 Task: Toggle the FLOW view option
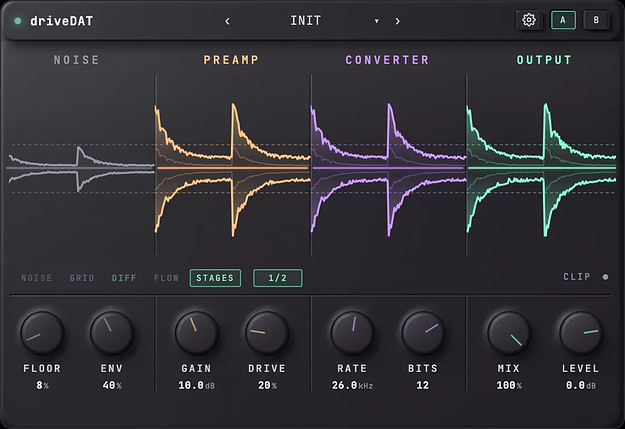(x=166, y=278)
